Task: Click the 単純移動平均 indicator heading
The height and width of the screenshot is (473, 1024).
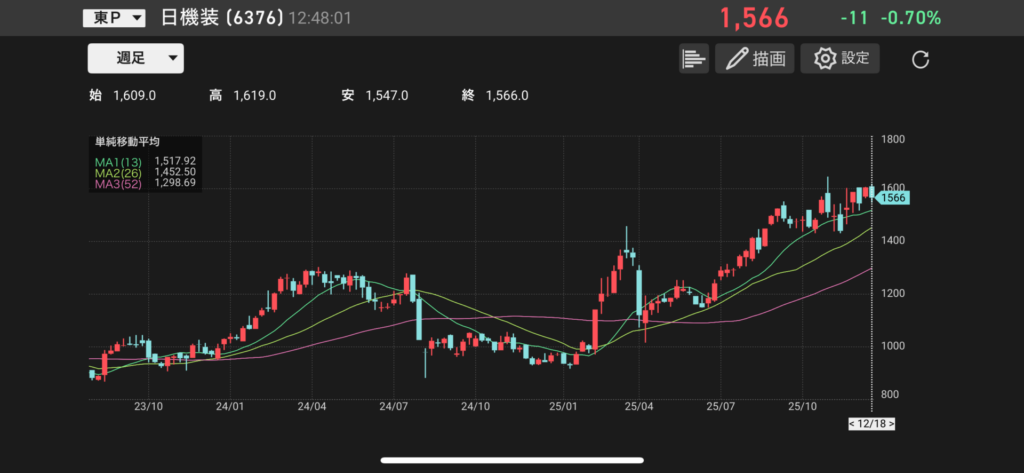Action: (x=127, y=143)
